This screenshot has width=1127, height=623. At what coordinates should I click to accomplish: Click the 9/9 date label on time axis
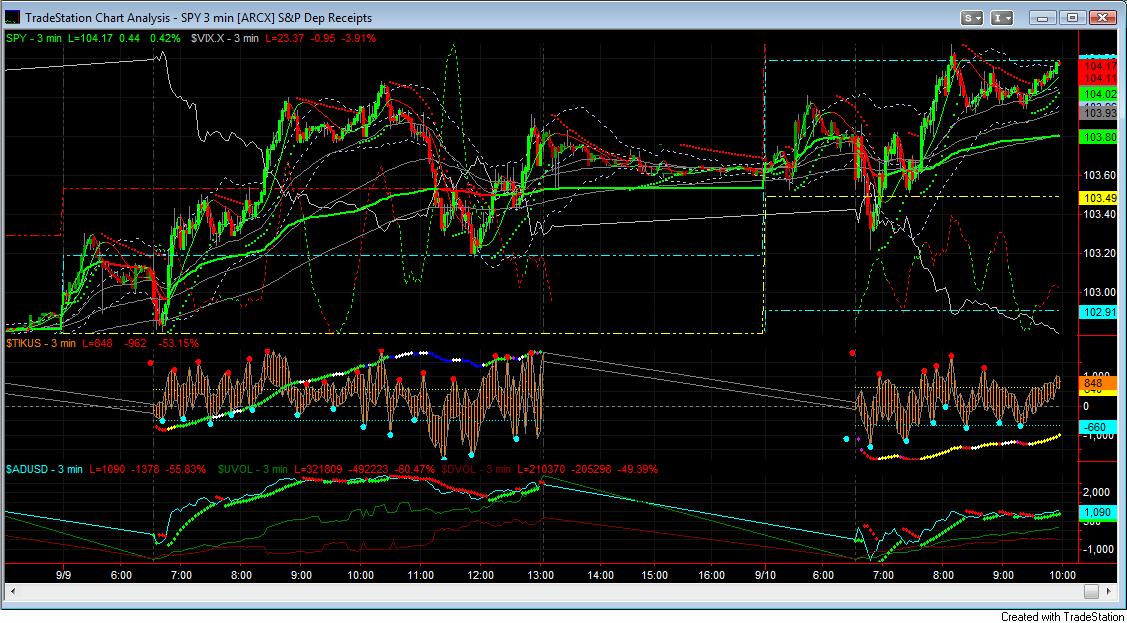pyautogui.click(x=64, y=575)
